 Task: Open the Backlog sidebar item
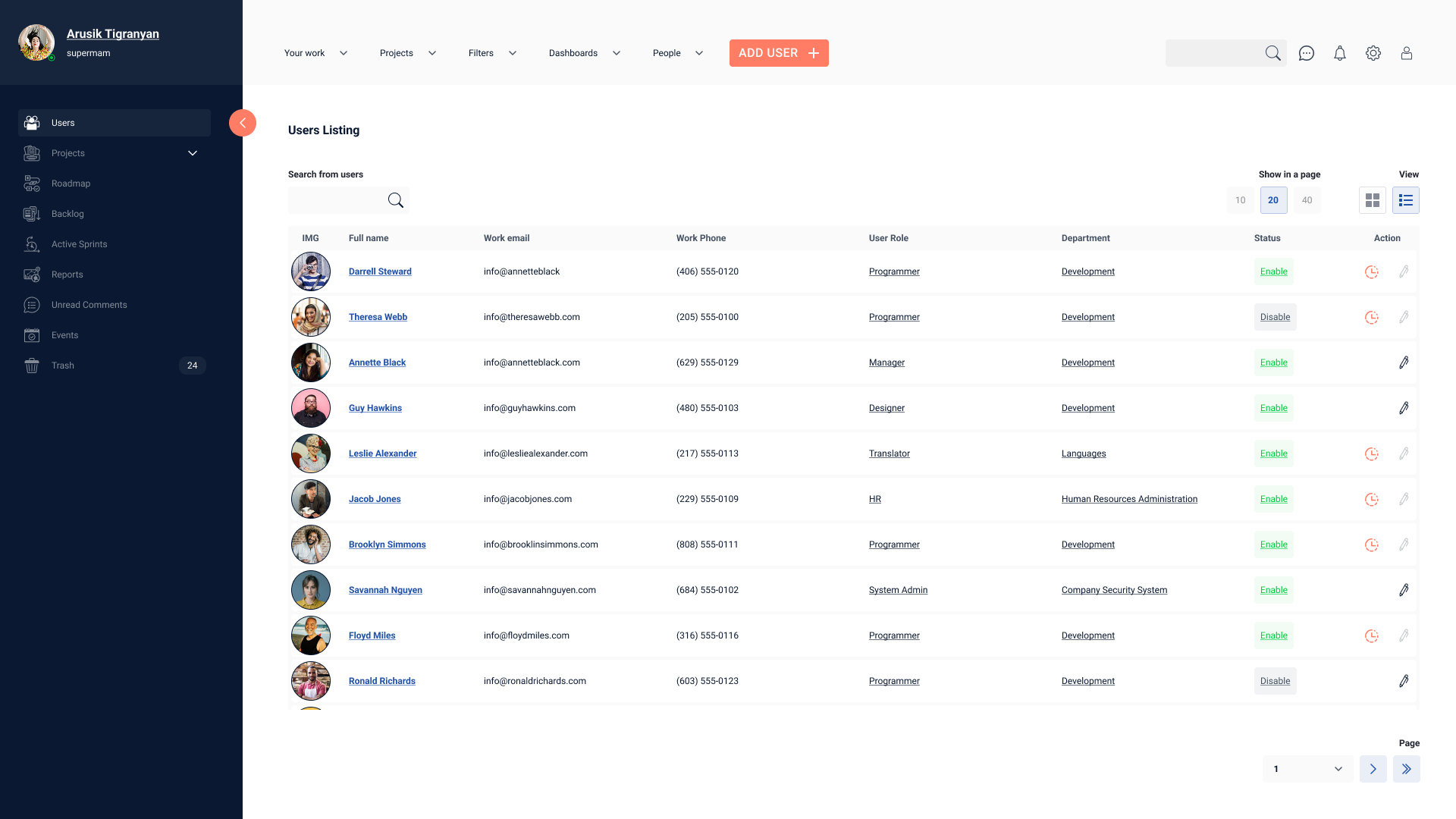(x=67, y=214)
